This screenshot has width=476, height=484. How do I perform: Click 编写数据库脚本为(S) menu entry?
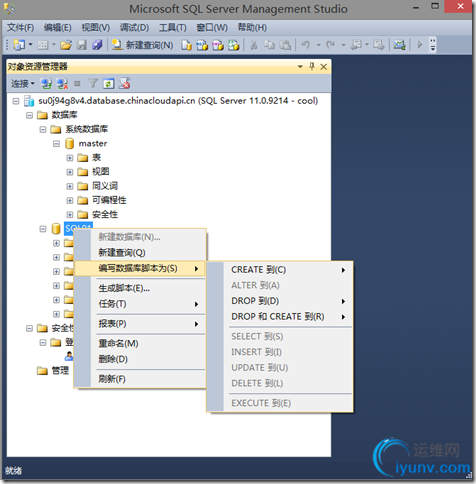(140, 268)
